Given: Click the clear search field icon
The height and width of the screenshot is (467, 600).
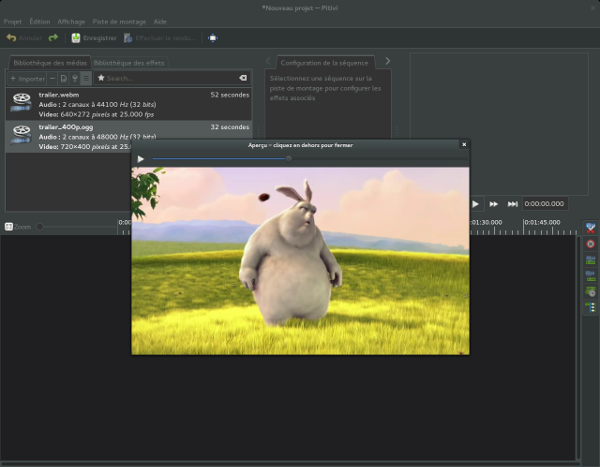Looking at the screenshot, I should (x=242, y=77).
